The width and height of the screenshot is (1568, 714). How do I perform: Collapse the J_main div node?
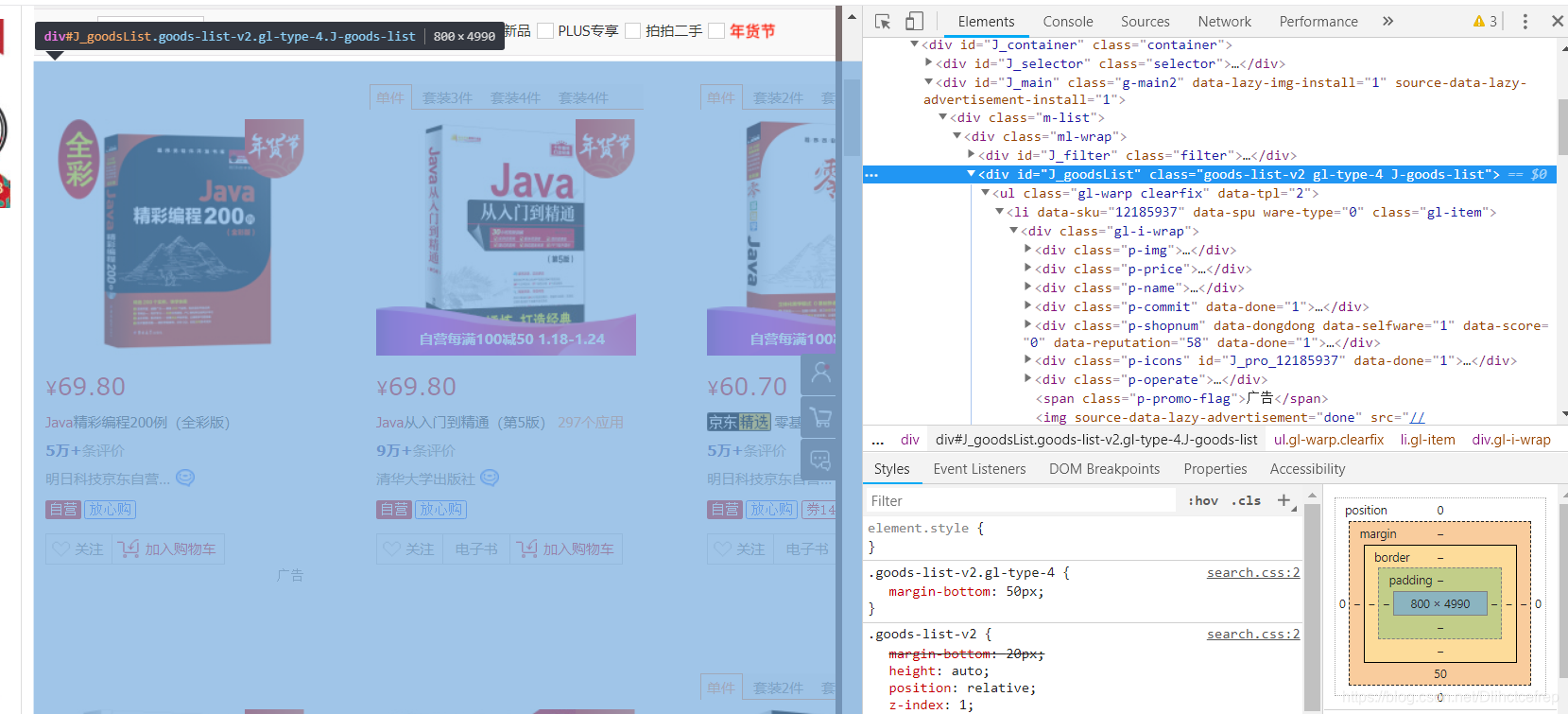point(928,82)
